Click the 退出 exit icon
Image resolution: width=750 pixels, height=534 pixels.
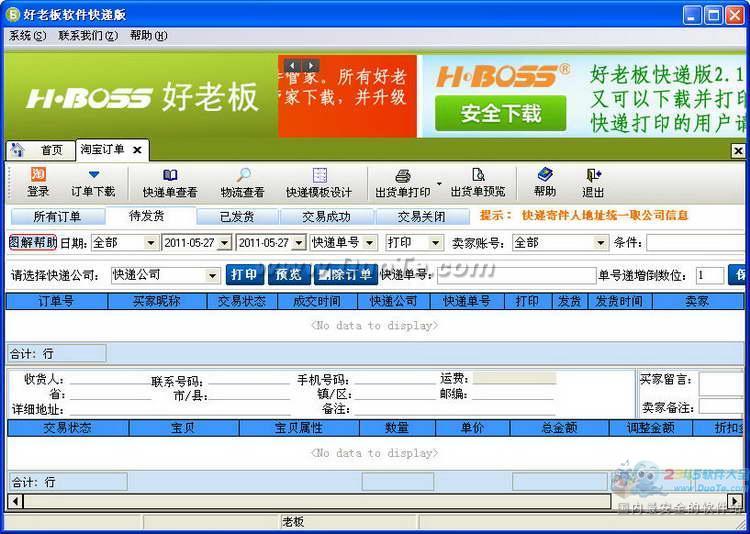pyautogui.click(x=594, y=176)
